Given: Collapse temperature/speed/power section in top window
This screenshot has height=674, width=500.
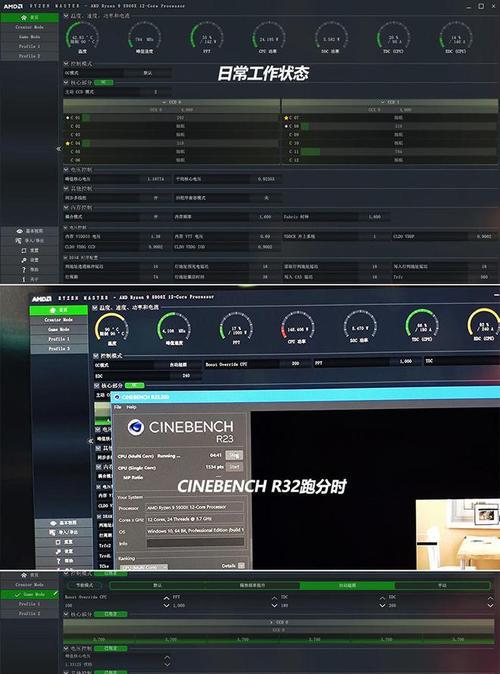Looking at the screenshot, I should coord(66,16).
